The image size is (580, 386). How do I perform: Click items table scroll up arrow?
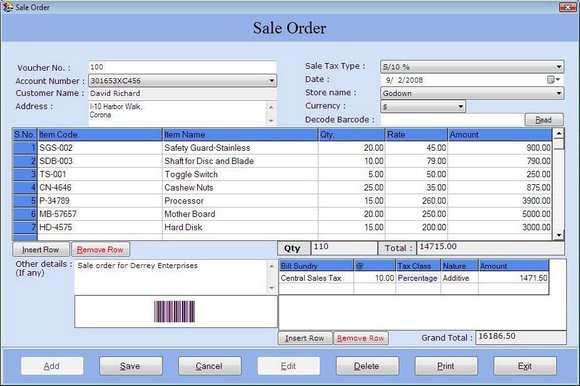(x=559, y=133)
